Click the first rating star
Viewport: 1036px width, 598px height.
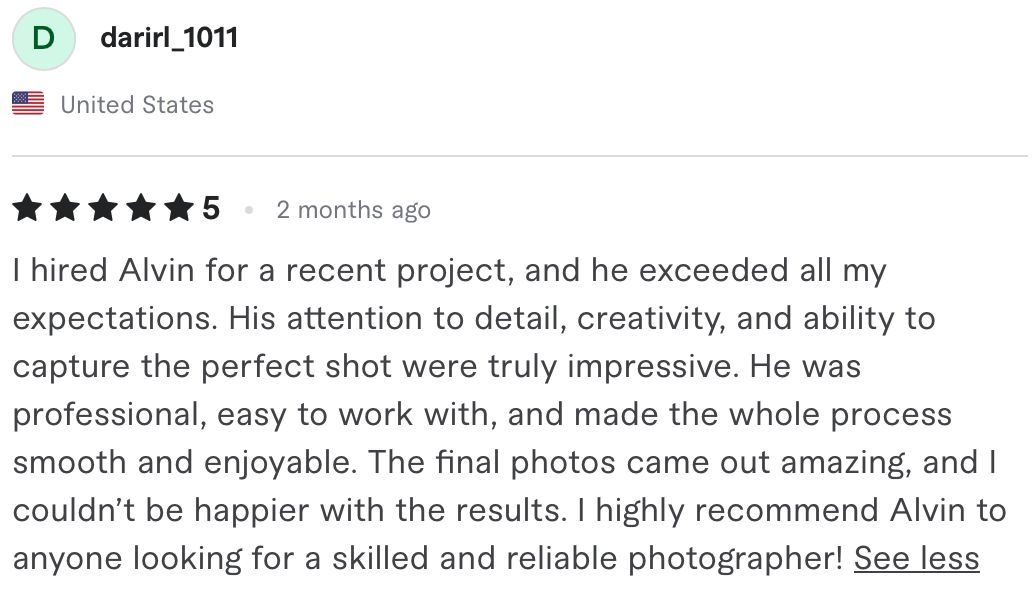click(27, 208)
